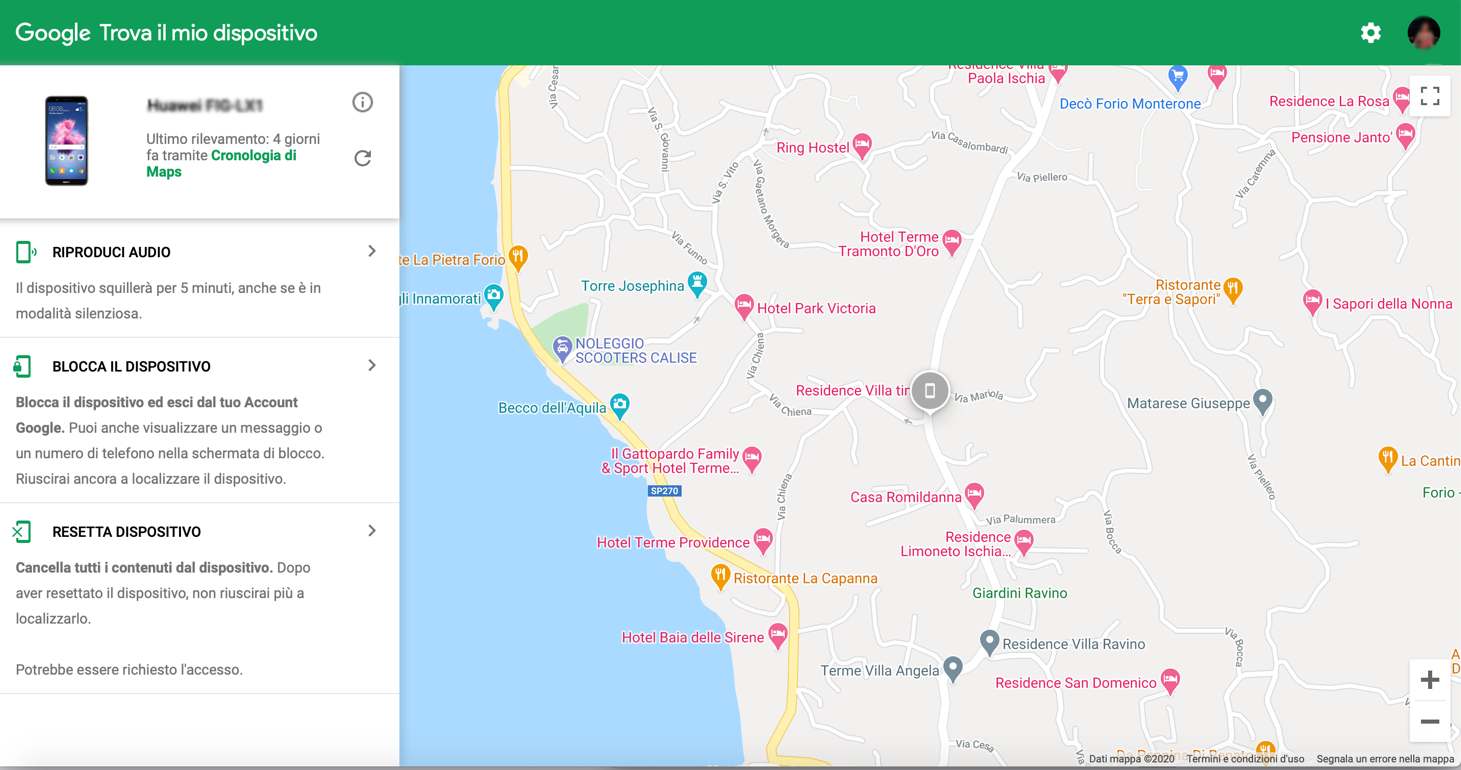Click the Google Trova il mio dispositivo title
This screenshot has width=1461, height=770.
point(166,33)
